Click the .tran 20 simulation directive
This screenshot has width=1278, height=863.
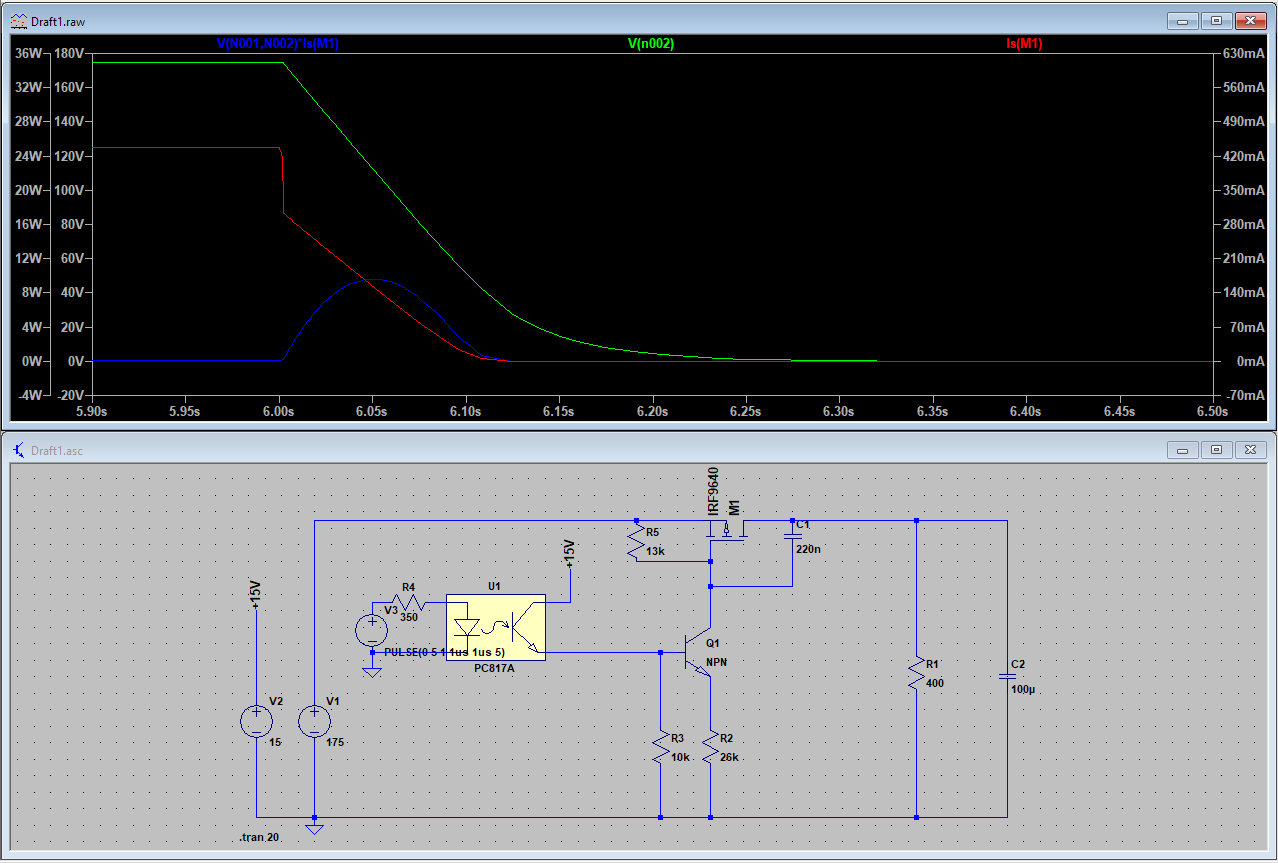(258, 836)
